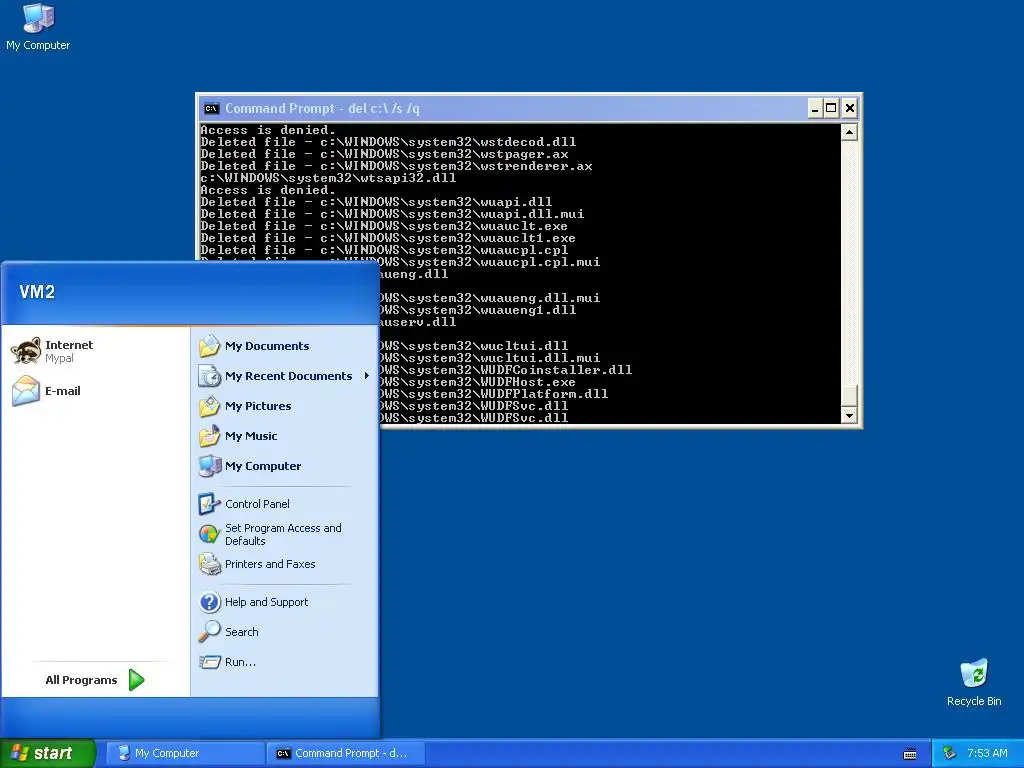Switch to Command Prompt taskbar button

pos(346,753)
